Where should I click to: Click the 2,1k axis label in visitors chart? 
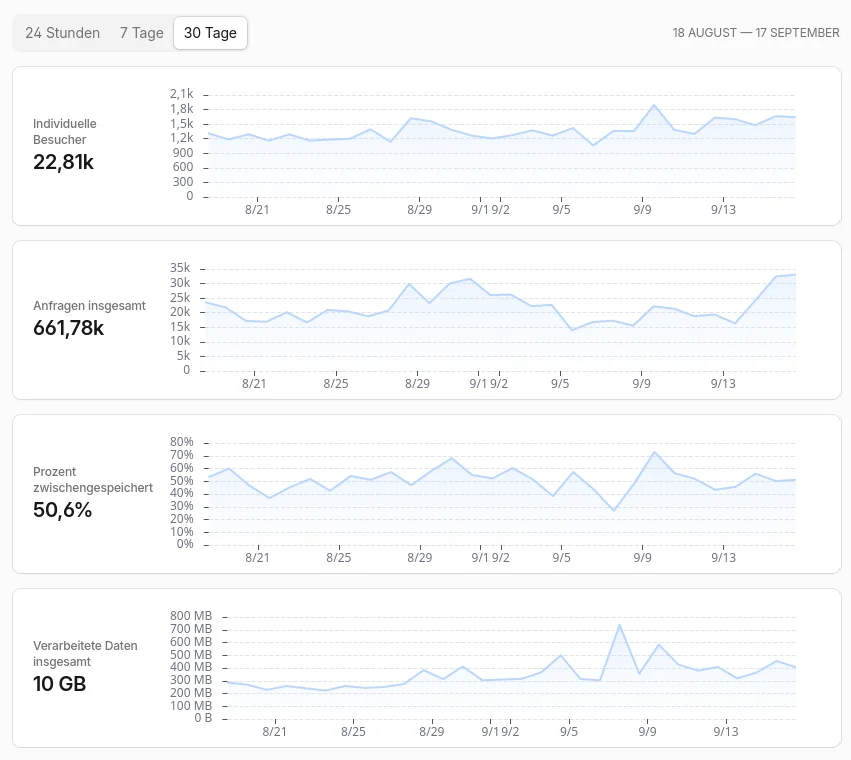(181, 94)
